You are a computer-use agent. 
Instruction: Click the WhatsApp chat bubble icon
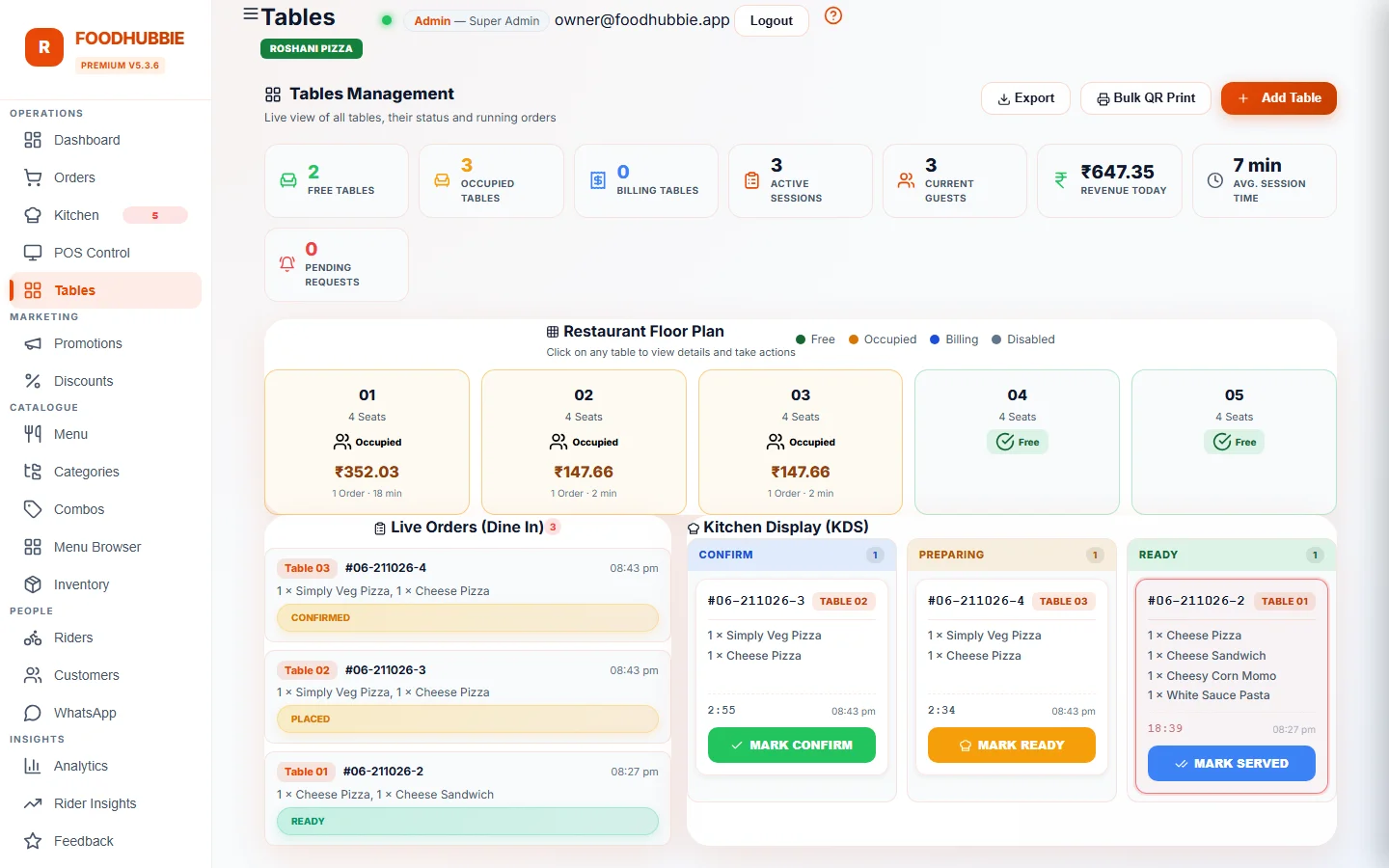pyautogui.click(x=33, y=713)
